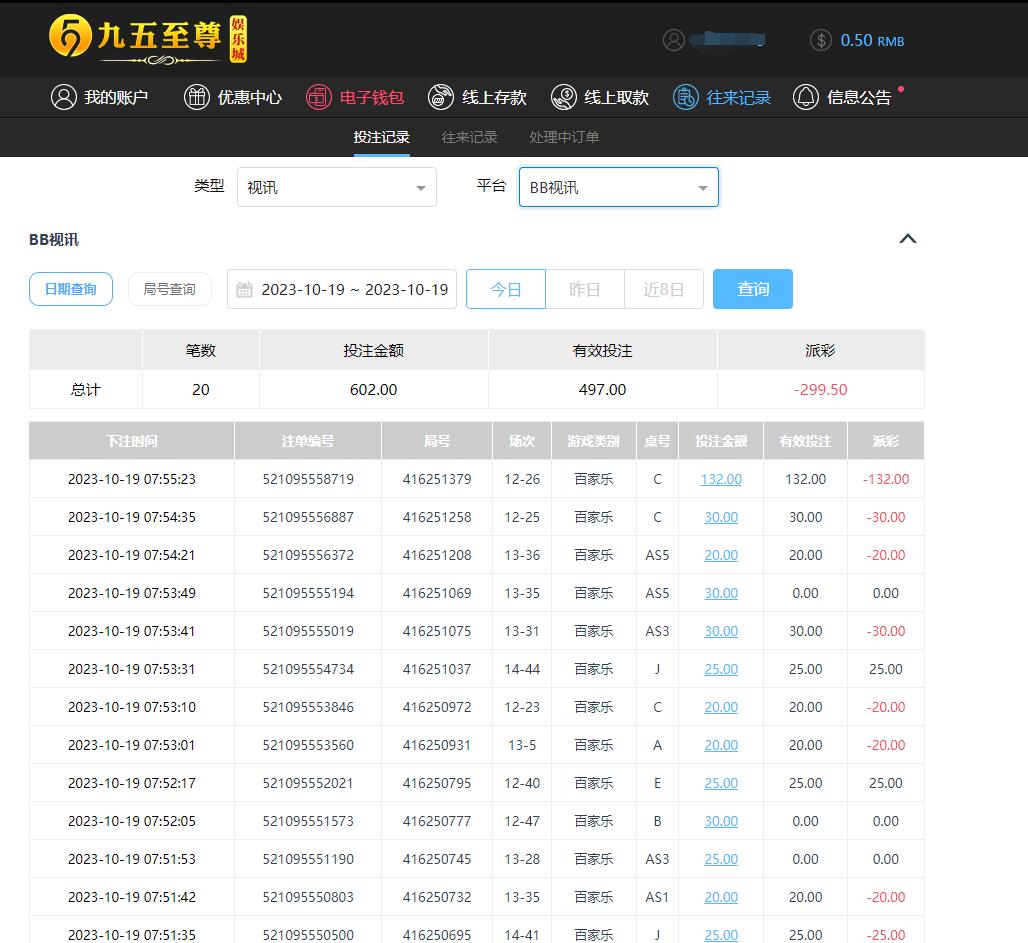This screenshot has width=1028, height=943.
Task: Click total payout value -299.50
Action: [821, 390]
